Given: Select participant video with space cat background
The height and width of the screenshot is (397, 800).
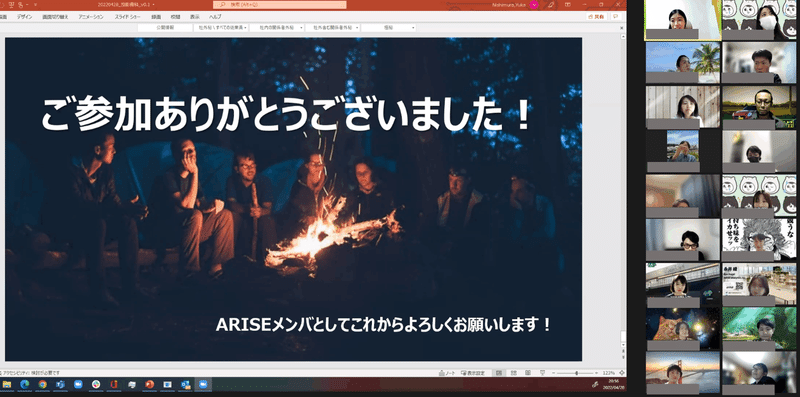Looking at the screenshot, I should (683, 328).
